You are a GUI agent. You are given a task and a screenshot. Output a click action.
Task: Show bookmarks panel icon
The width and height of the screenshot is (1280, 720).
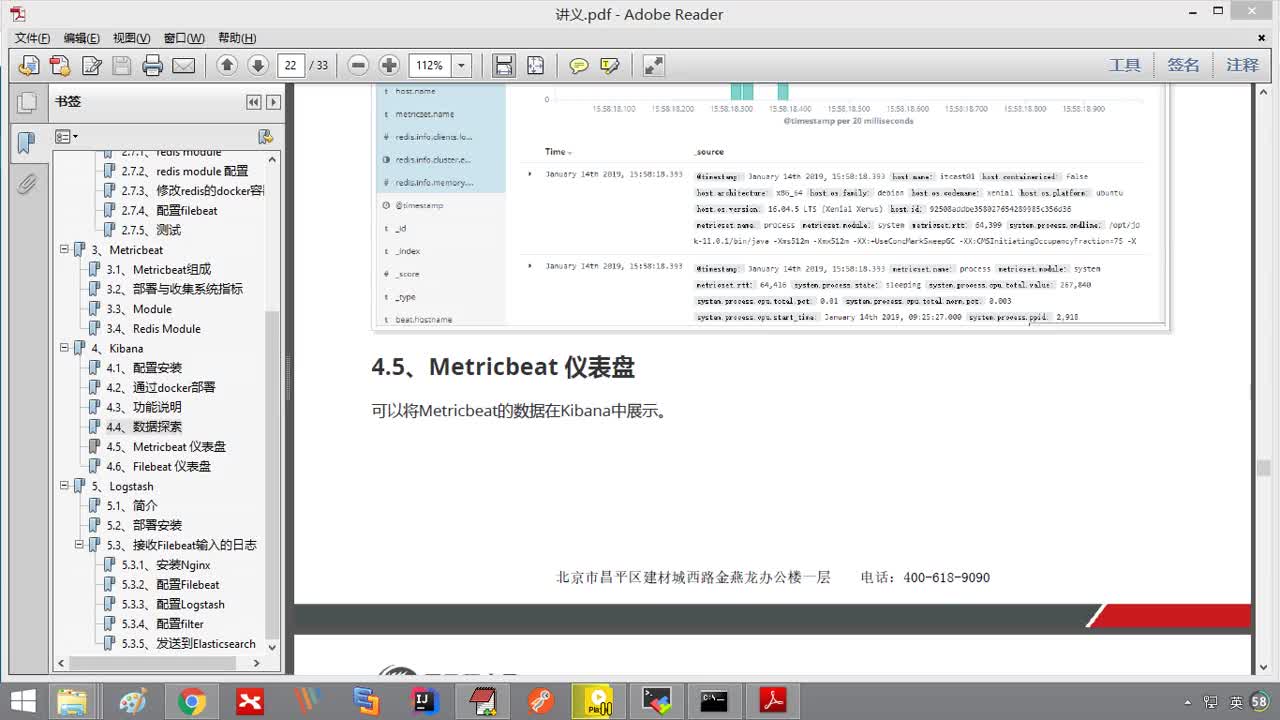click(26, 143)
